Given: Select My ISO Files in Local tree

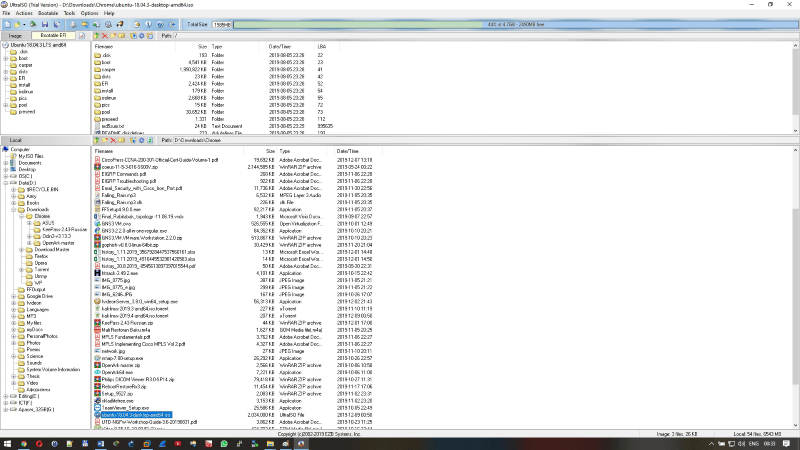Looking at the screenshot, I should coord(31,156).
